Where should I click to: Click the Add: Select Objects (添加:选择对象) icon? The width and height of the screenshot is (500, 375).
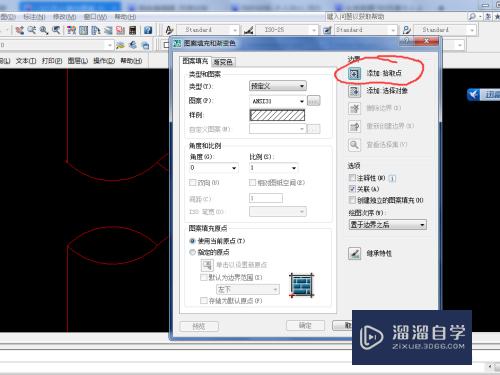tap(354, 91)
